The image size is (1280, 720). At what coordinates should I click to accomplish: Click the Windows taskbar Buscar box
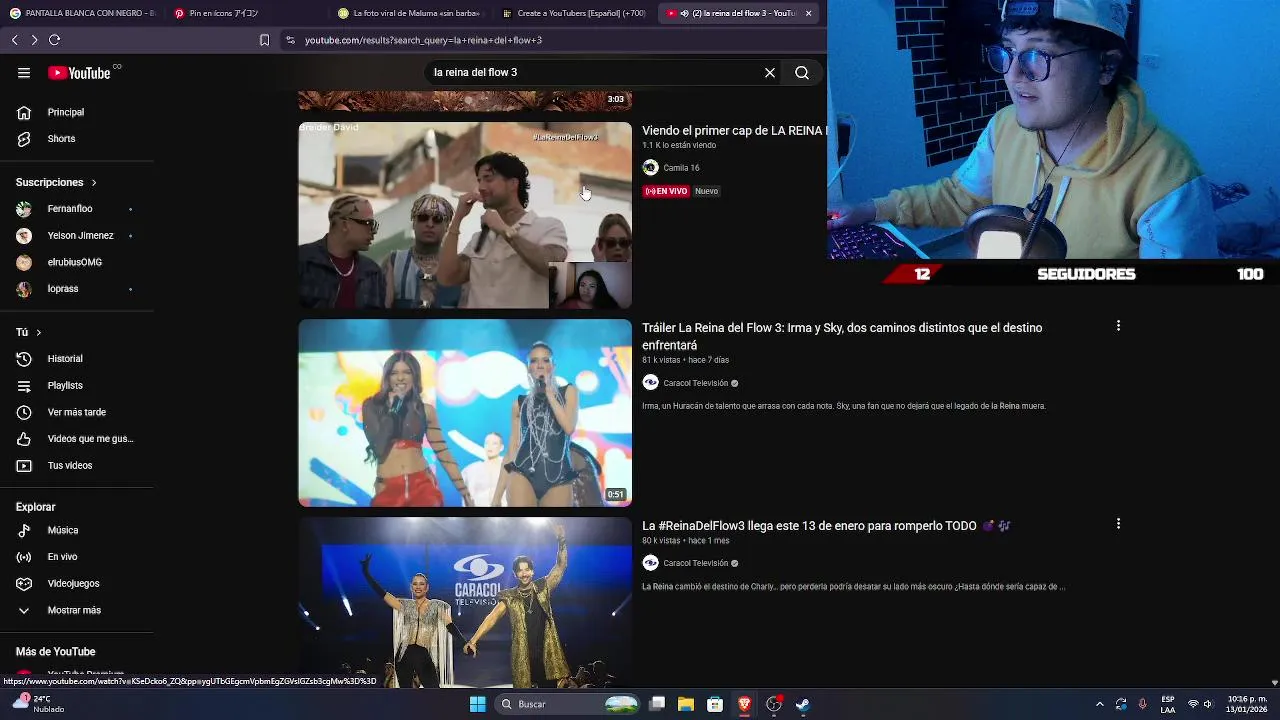click(568, 704)
